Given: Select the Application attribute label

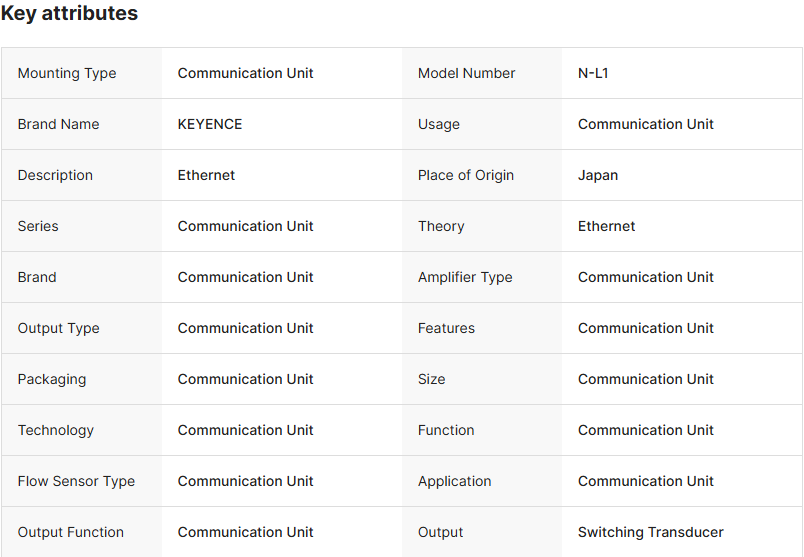Looking at the screenshot, I should [x=455, y=481].
